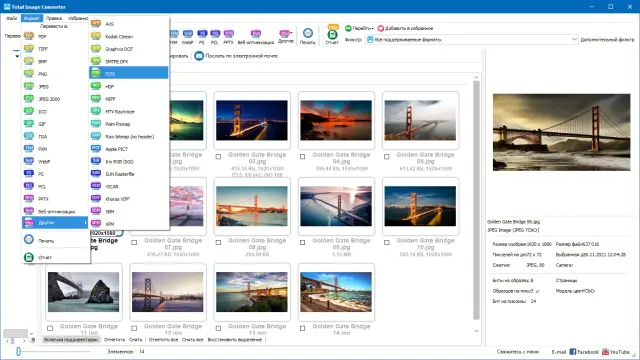Screen dimensions: 640x360
Task: Click Включая поддиректории button
Action: tap(71, 340)
